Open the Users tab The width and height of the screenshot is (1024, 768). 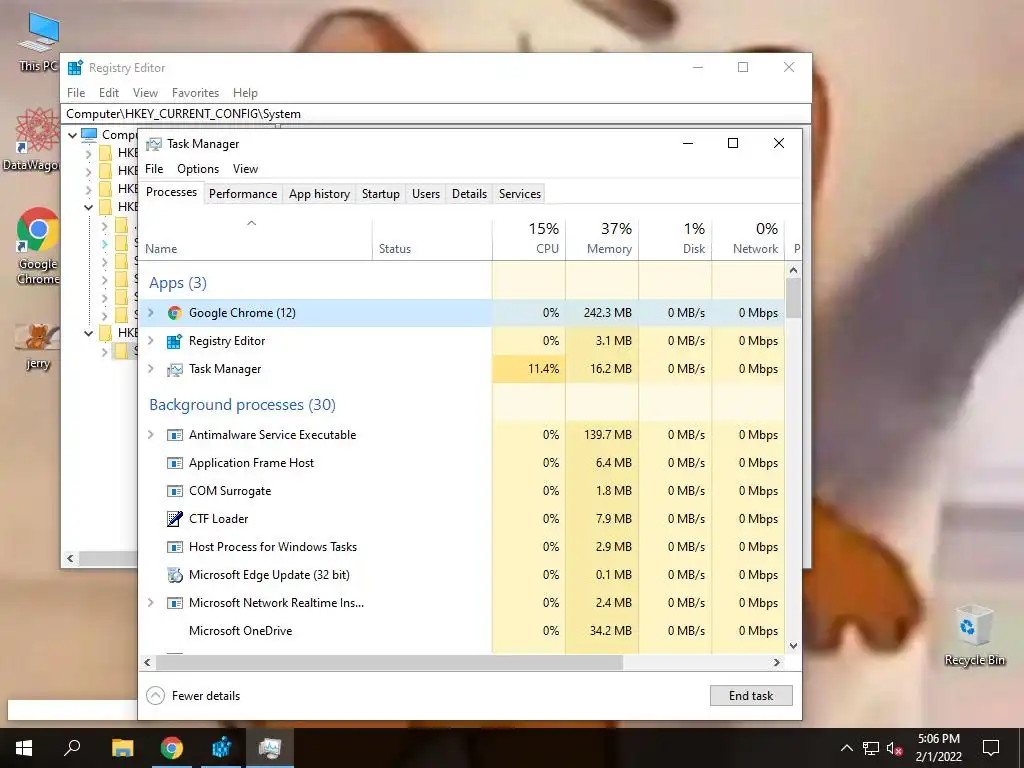[426, 194]
